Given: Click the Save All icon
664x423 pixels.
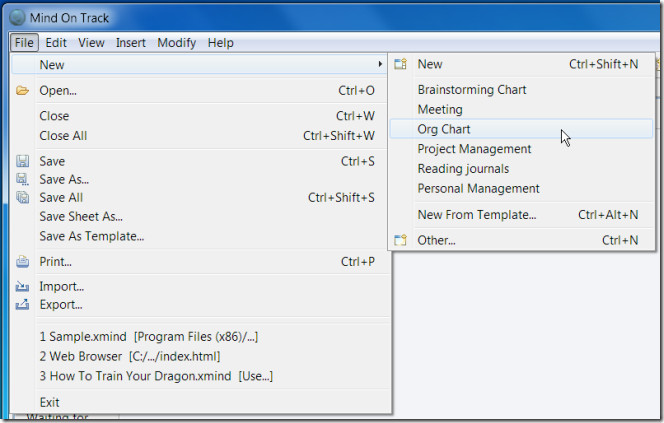Looking at the screenshot, I should click(22, 197).
